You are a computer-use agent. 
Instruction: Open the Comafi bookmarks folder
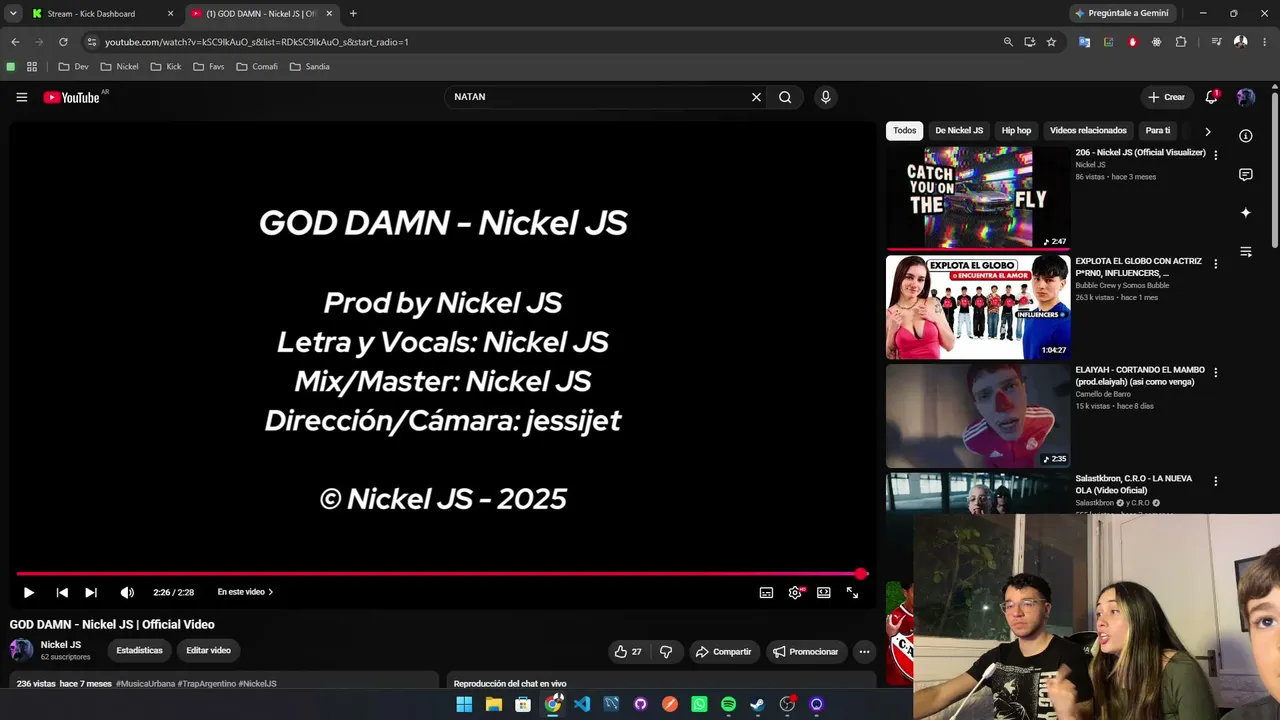coord(257,67)
